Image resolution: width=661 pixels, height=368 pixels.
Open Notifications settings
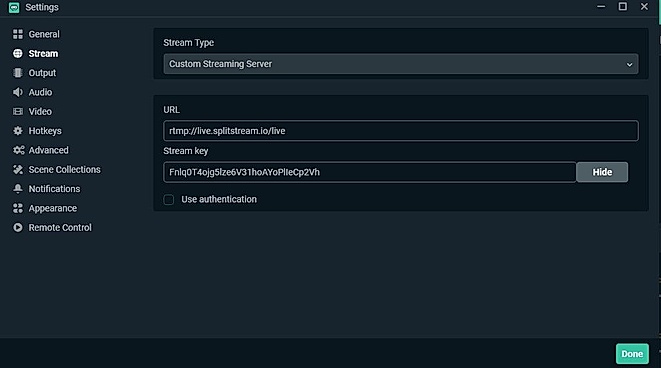54,189
